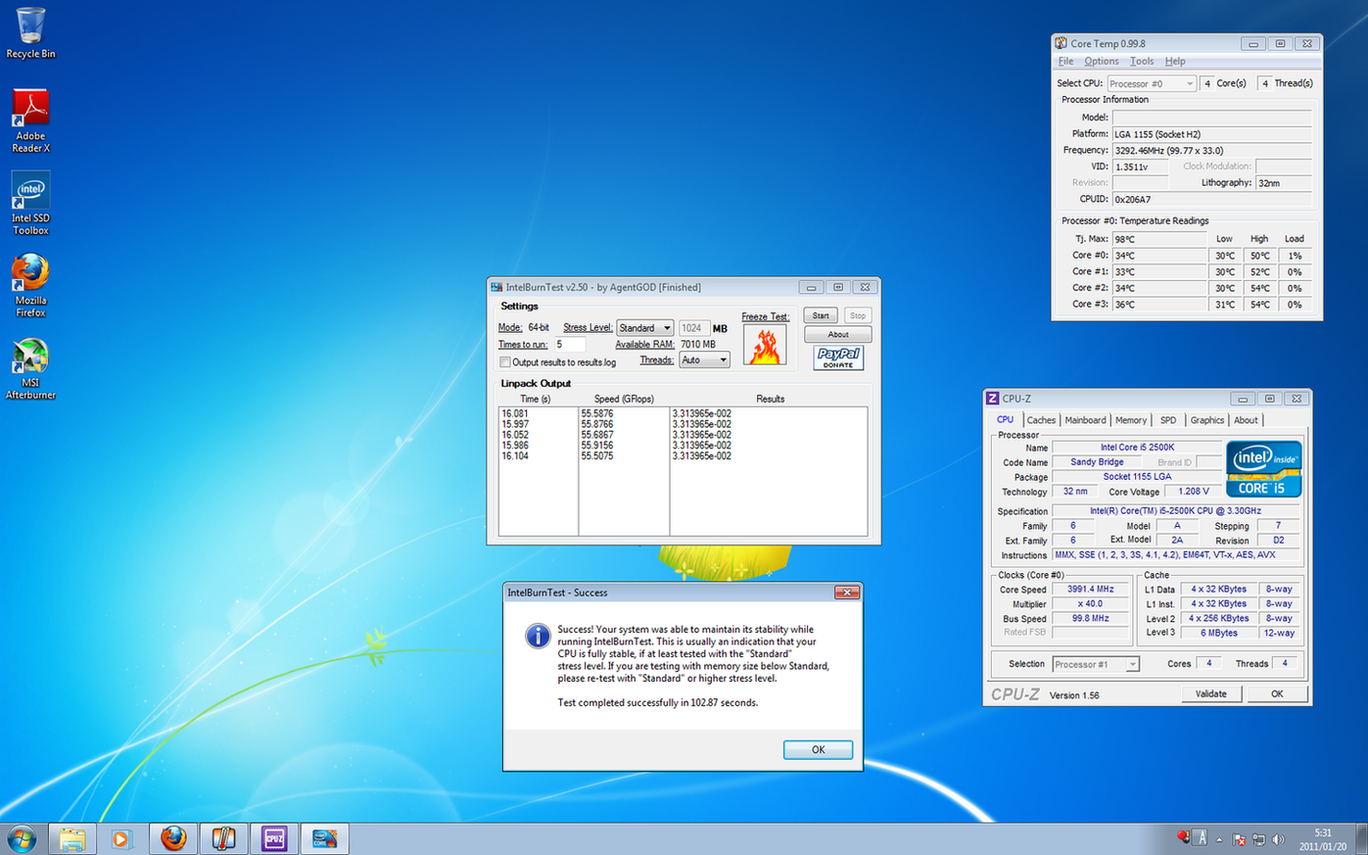Switch to the Graphics tab in CPU-Z

tap(1207, 420)
